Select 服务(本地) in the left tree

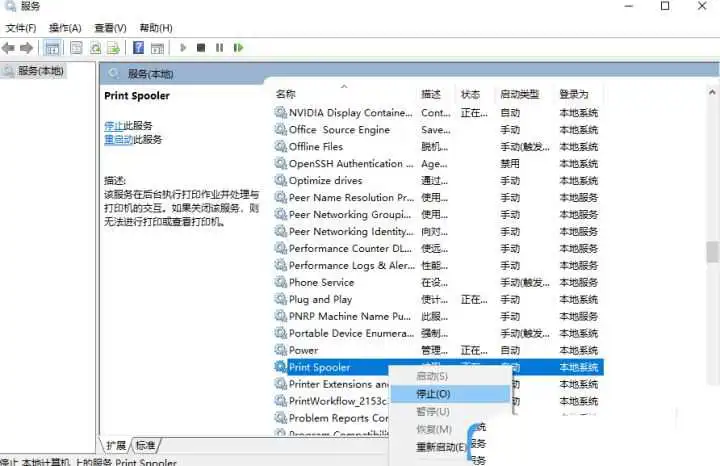40,71
